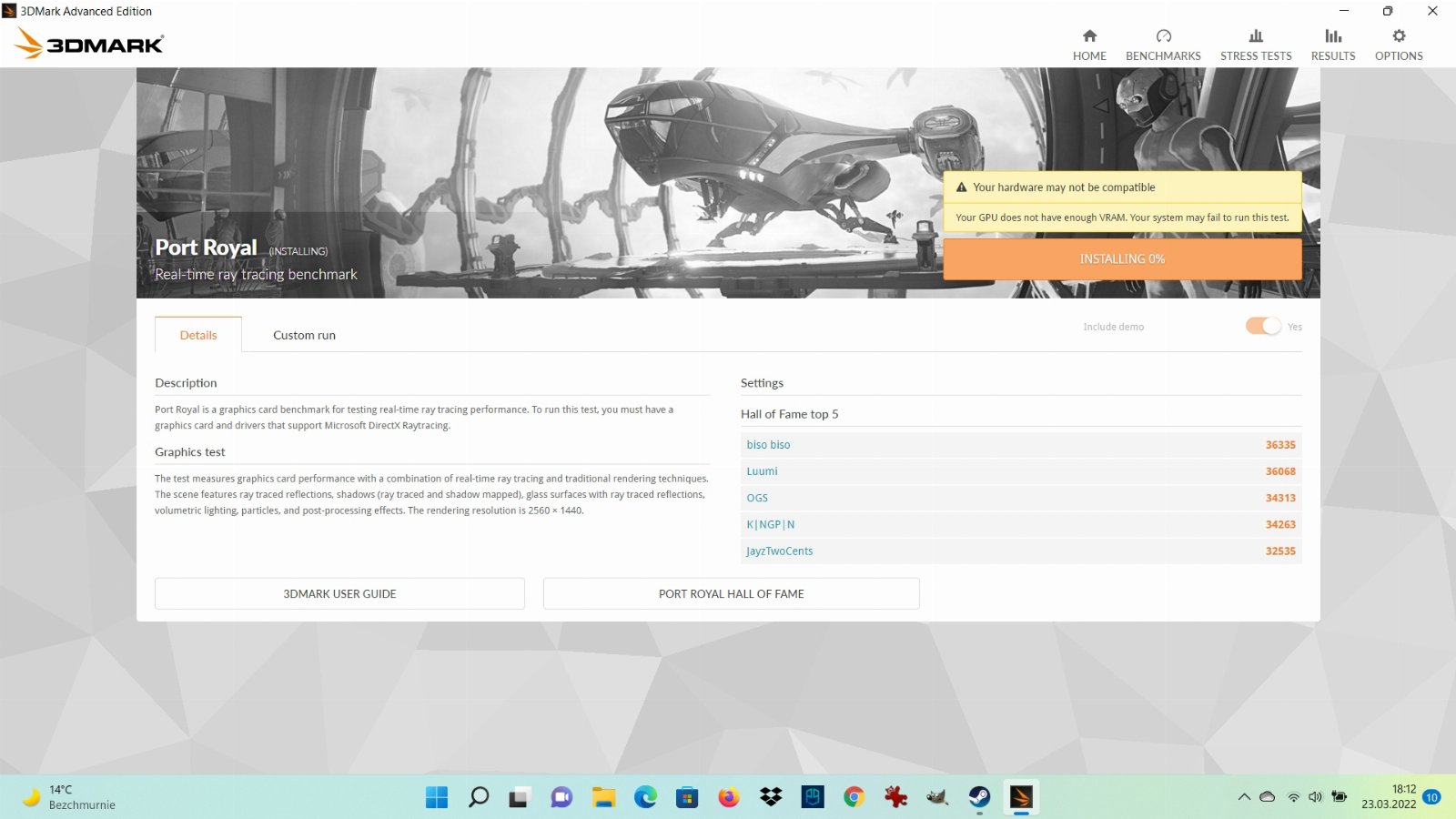Open the RESULTS section
Image resolution: width=1456 pixels, height=819 pixels.
point(1333,45)
